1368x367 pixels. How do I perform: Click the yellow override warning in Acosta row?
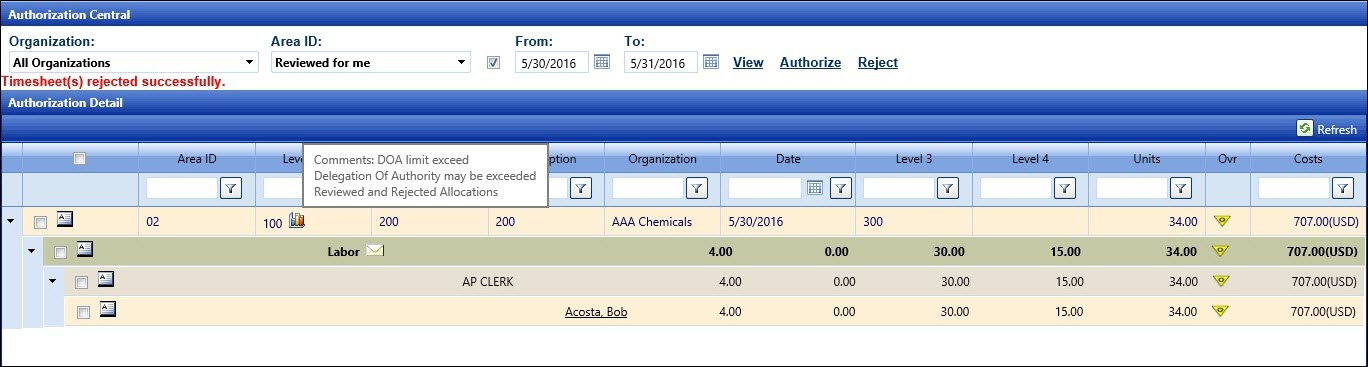click(x=1219, y=311)
